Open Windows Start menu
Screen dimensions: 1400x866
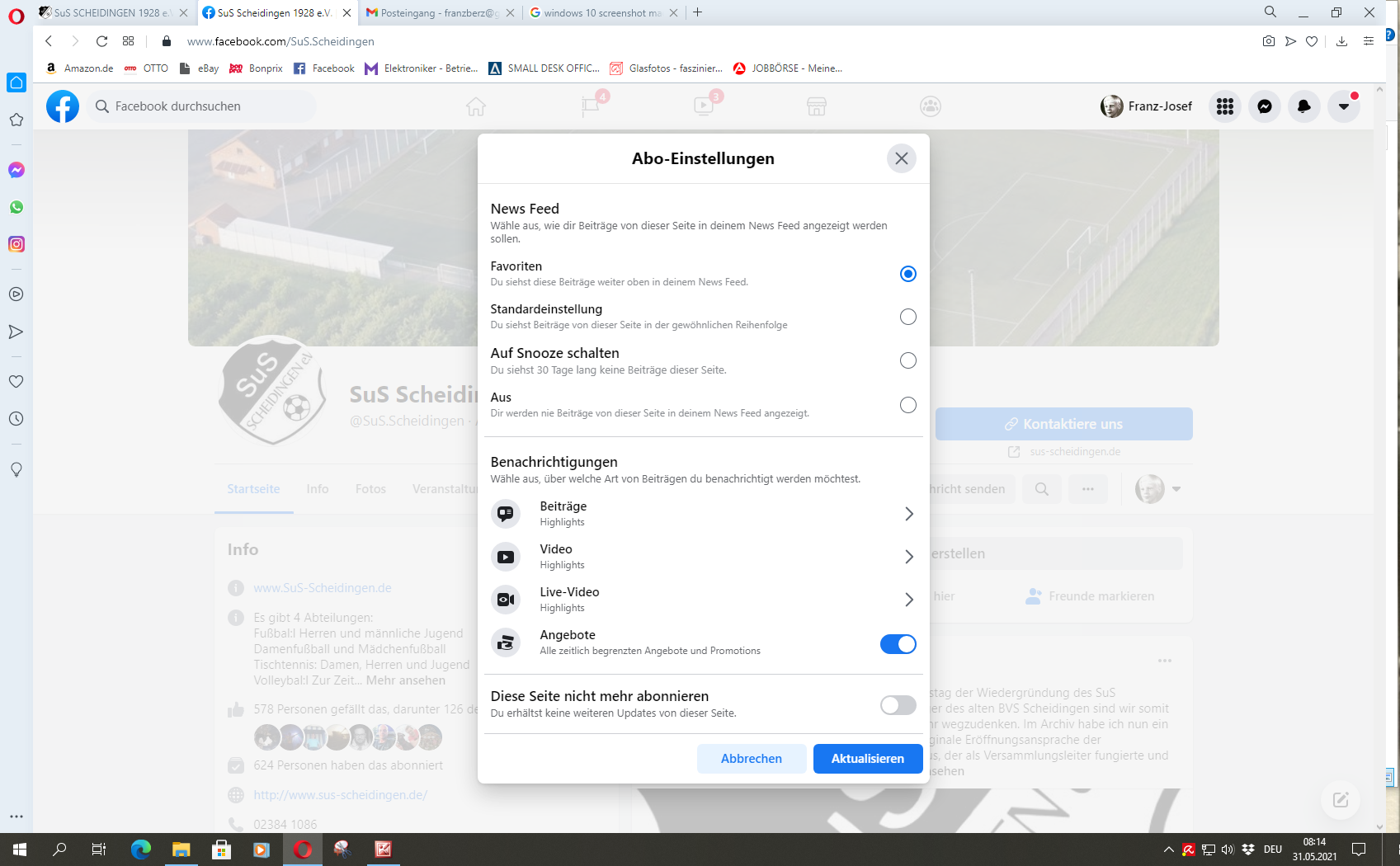[x=20, y=850]
